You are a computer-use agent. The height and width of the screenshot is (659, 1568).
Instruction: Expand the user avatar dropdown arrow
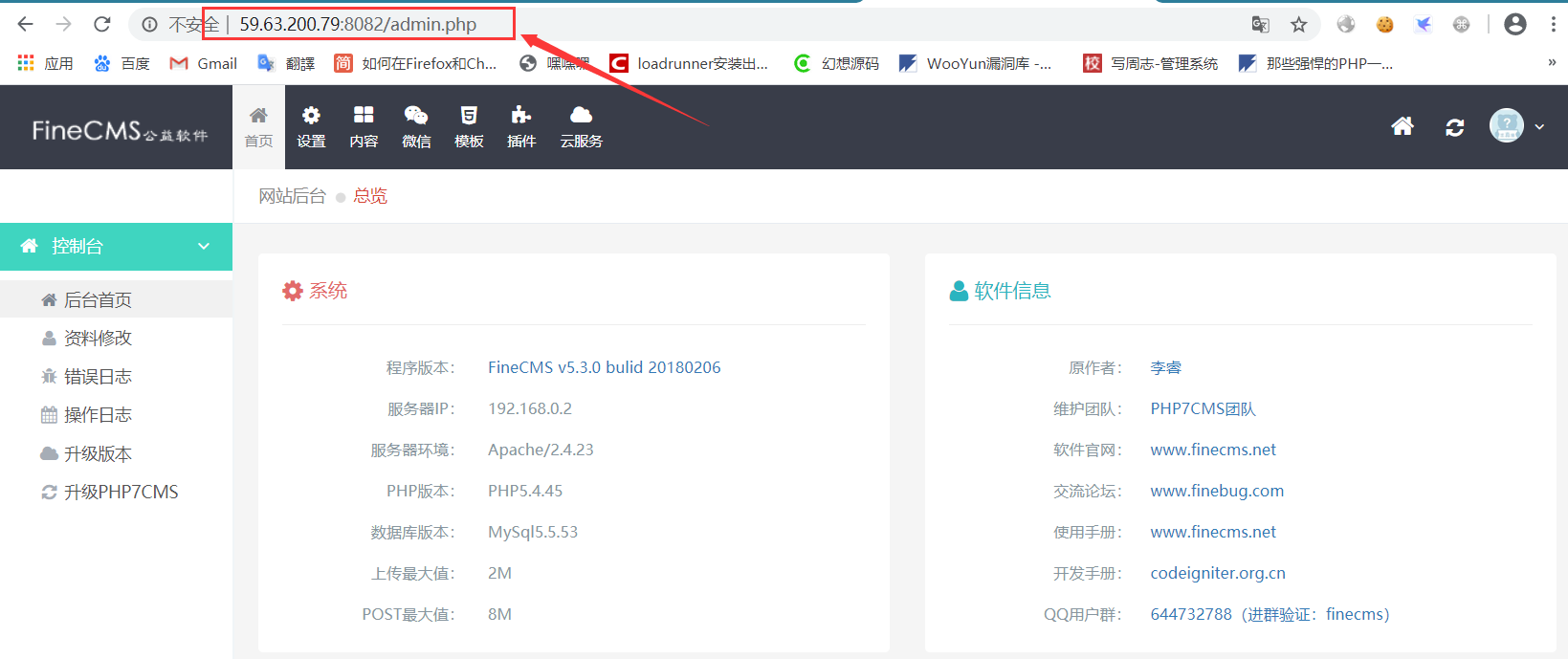tap(1539, 126)
